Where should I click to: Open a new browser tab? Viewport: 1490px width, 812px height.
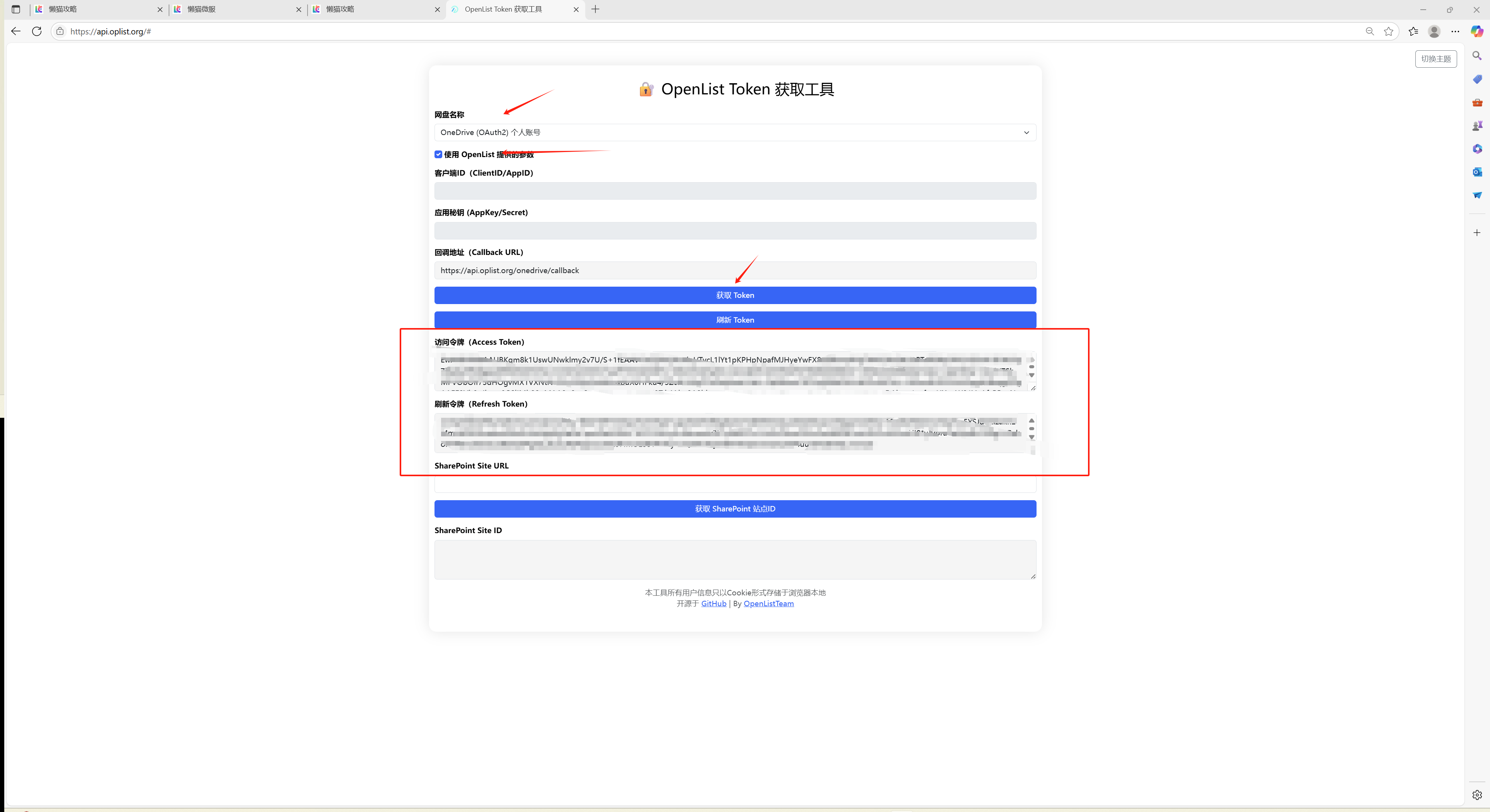(595, 9)
